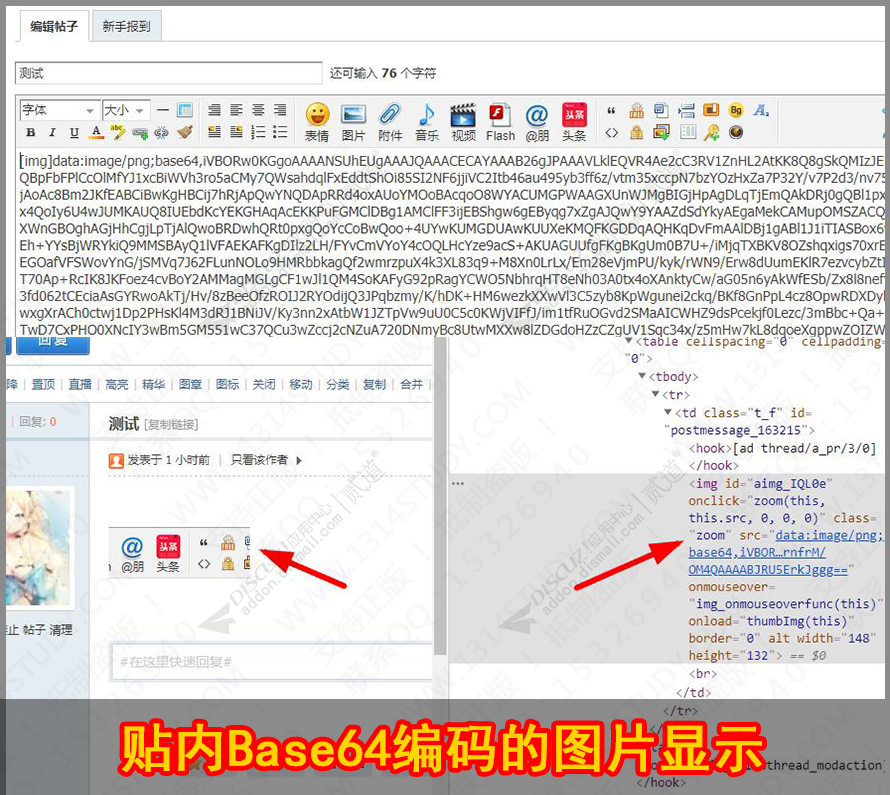
Task: Insert 音乐 music into the post
Action: tap(427, 122)
